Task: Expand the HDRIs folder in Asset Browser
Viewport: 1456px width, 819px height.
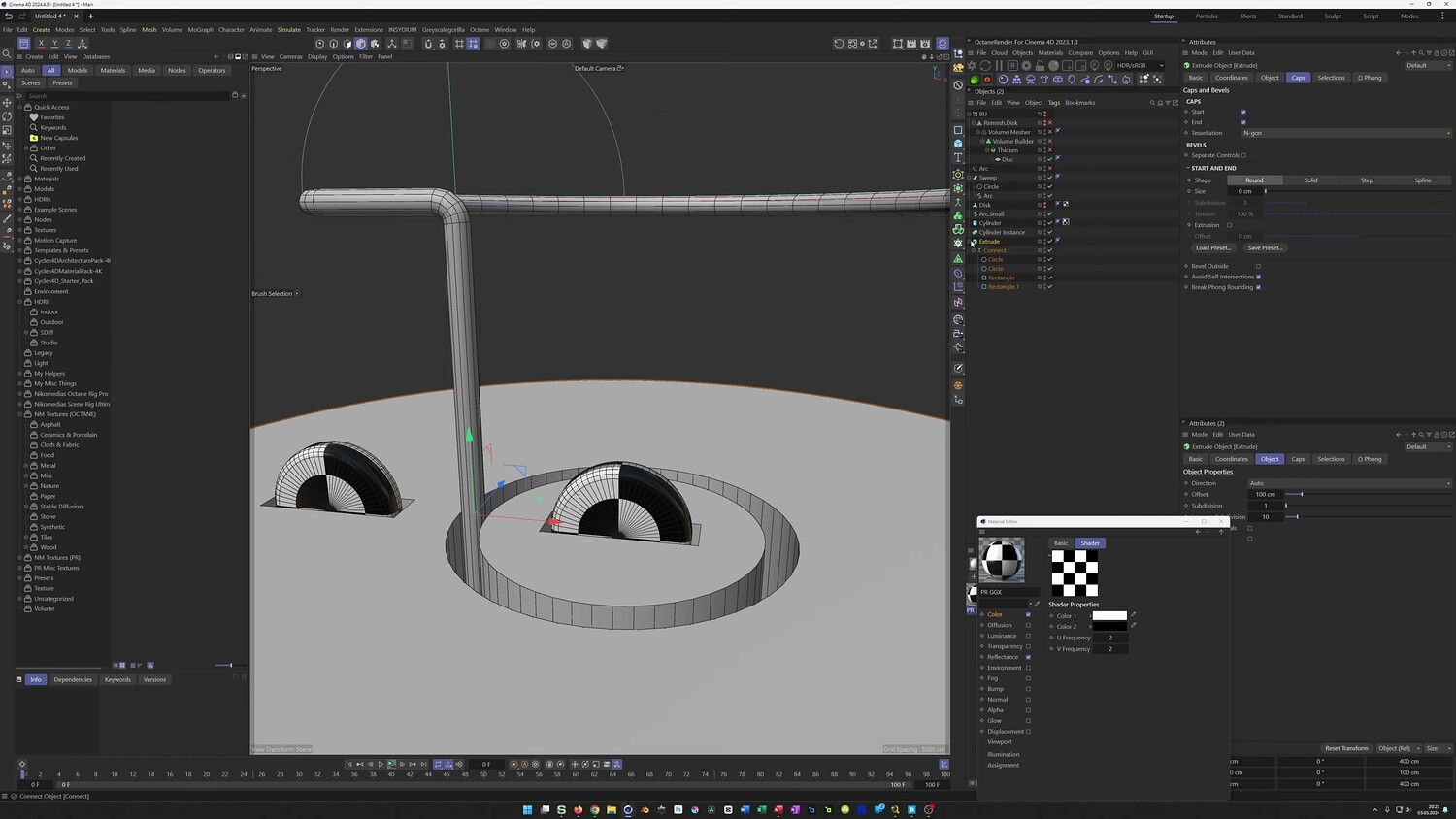Action: click(x=20, y=199)
